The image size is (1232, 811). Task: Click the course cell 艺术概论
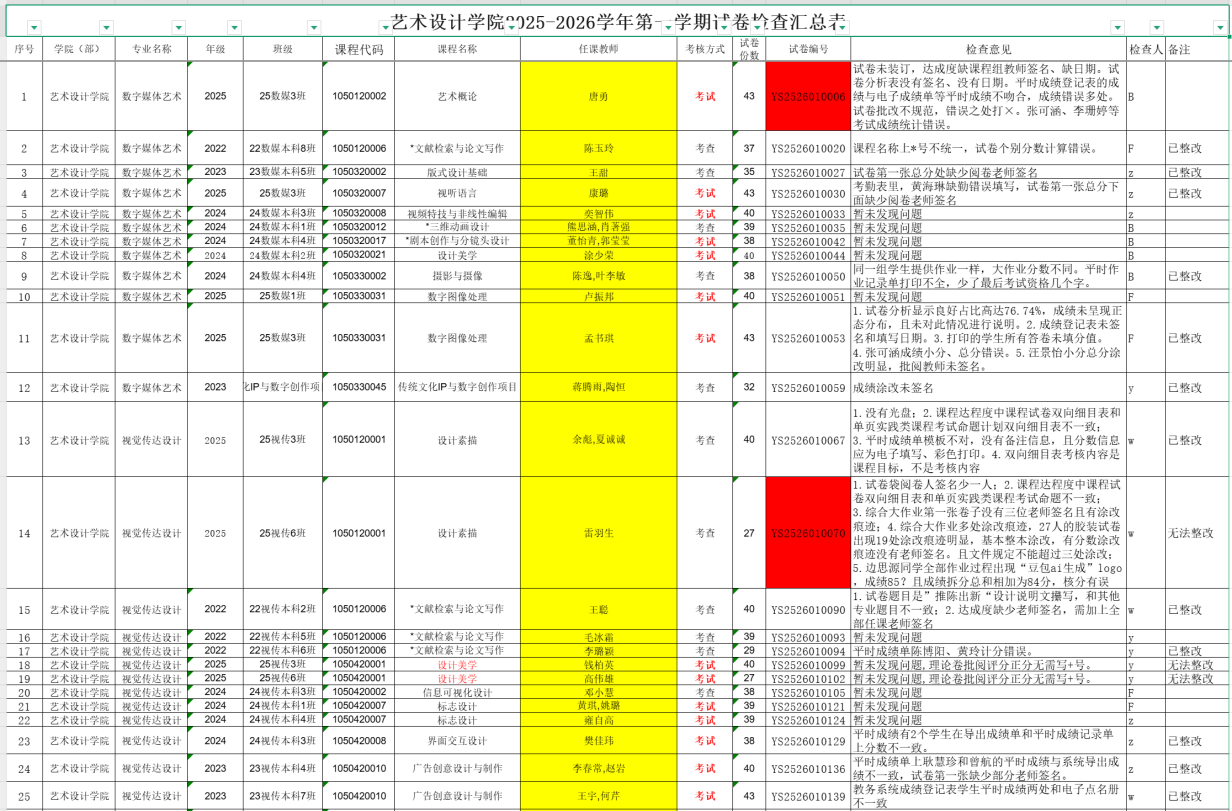tap(457, 97)
